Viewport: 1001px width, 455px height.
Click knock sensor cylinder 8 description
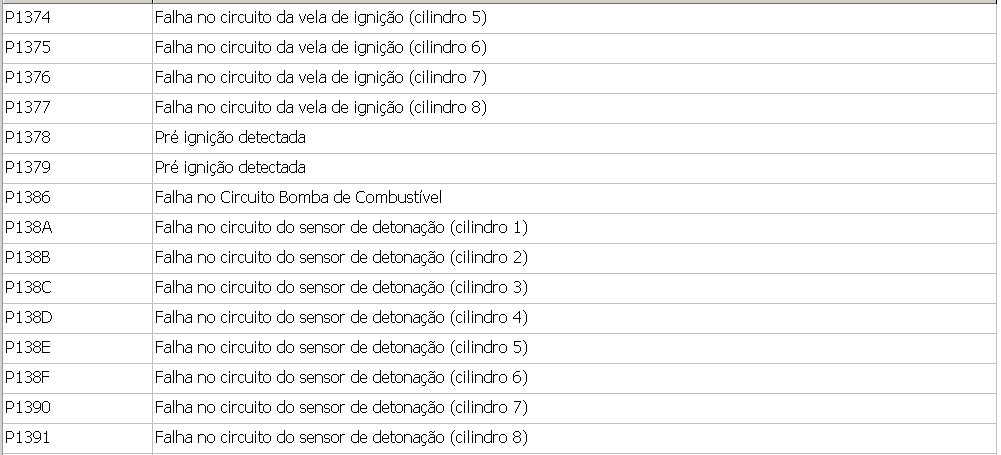tap(341, 438)
